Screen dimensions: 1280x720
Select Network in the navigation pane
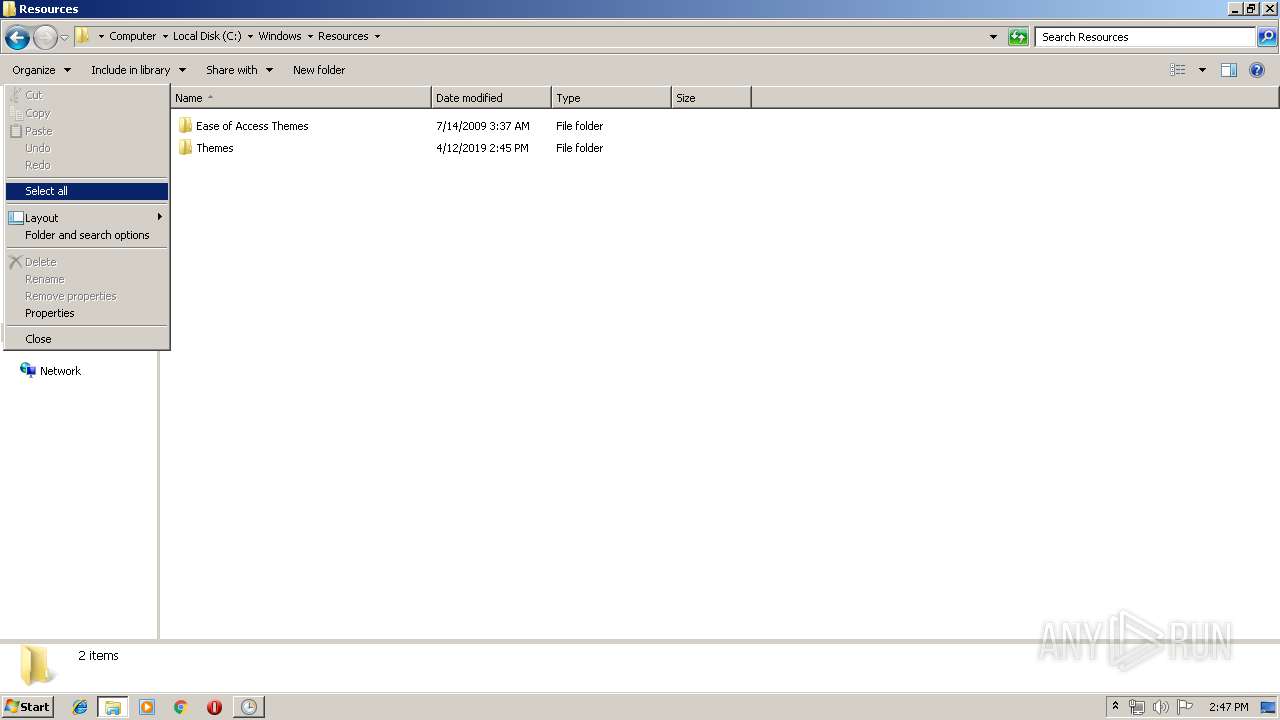50,371
